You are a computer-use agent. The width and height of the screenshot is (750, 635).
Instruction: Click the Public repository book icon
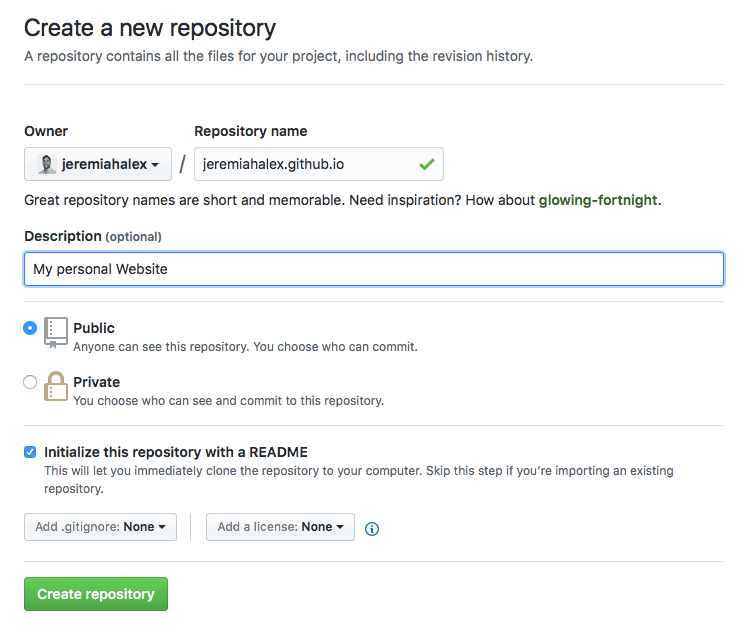[x=56, y=333]
